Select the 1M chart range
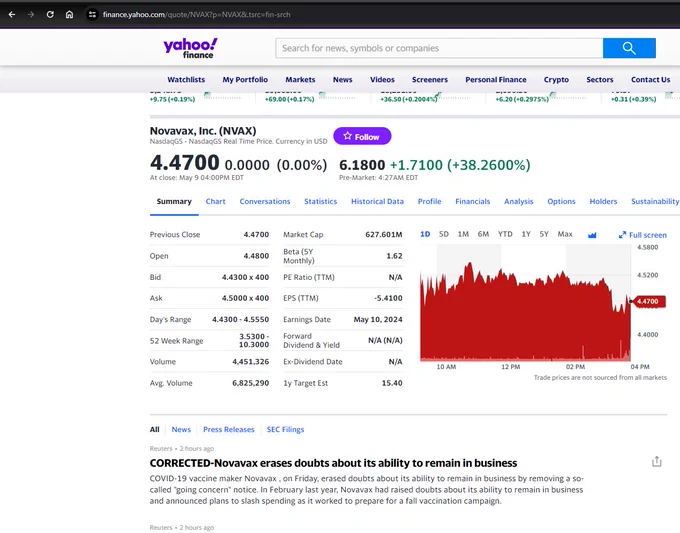 pyautogui.click(x=463, y=234)
